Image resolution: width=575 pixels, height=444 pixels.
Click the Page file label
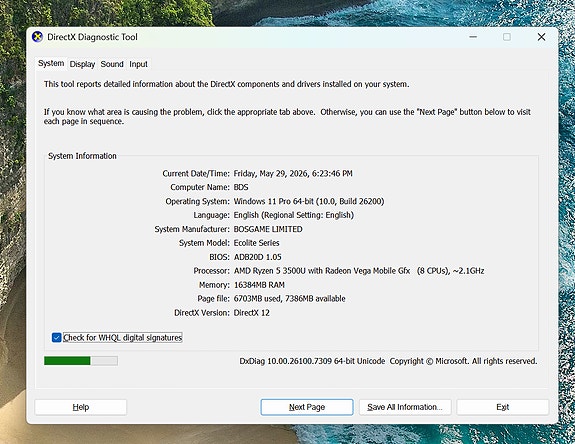[x=213, y=299]
